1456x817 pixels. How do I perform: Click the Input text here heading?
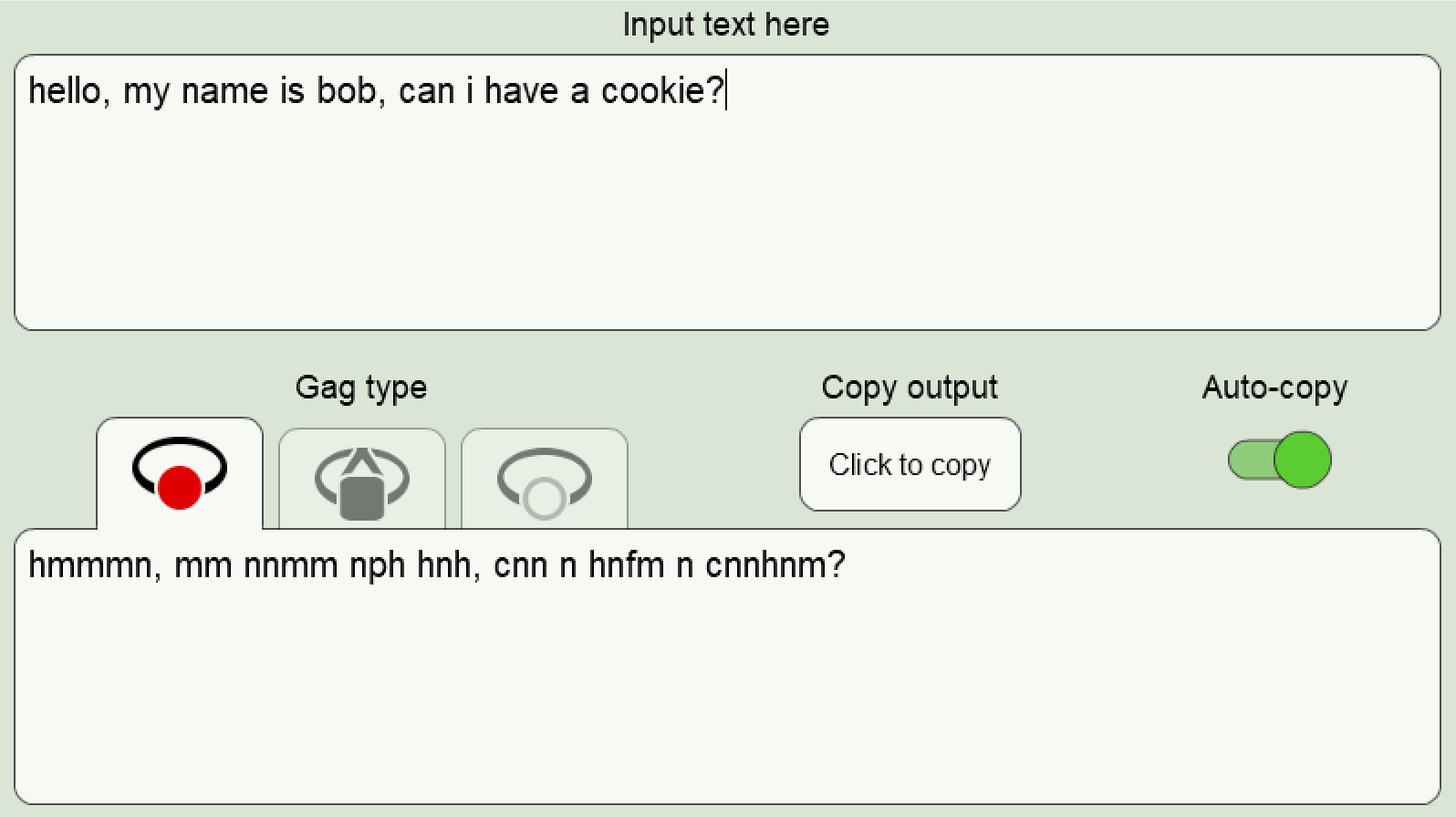pyautogui.click(x=726, y=25)
